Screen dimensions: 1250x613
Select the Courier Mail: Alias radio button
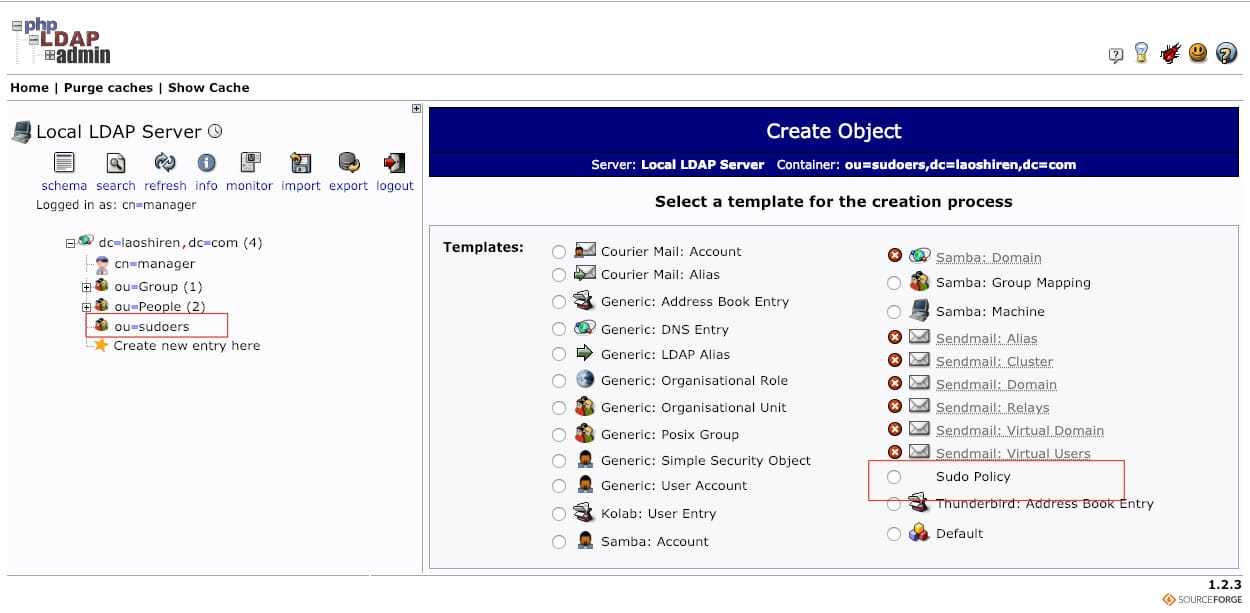coord(559,275)
